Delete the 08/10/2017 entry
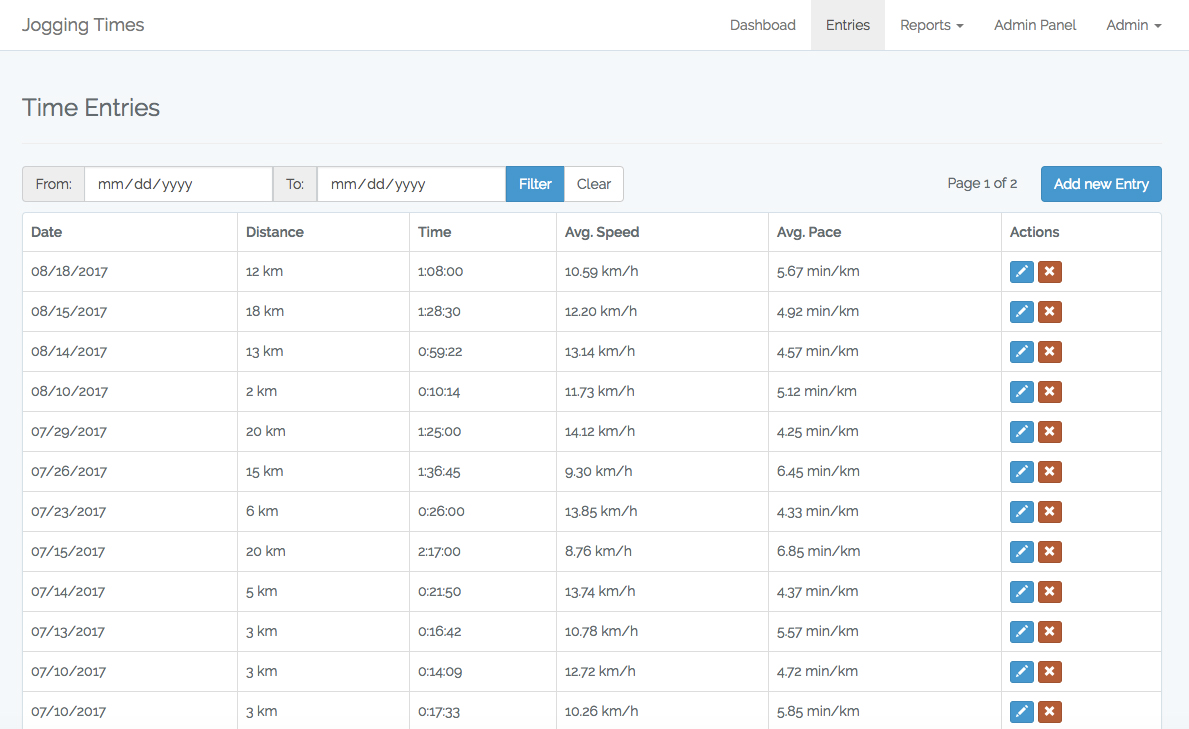Screen dimensions: 1189x729 pos(1049,391)
